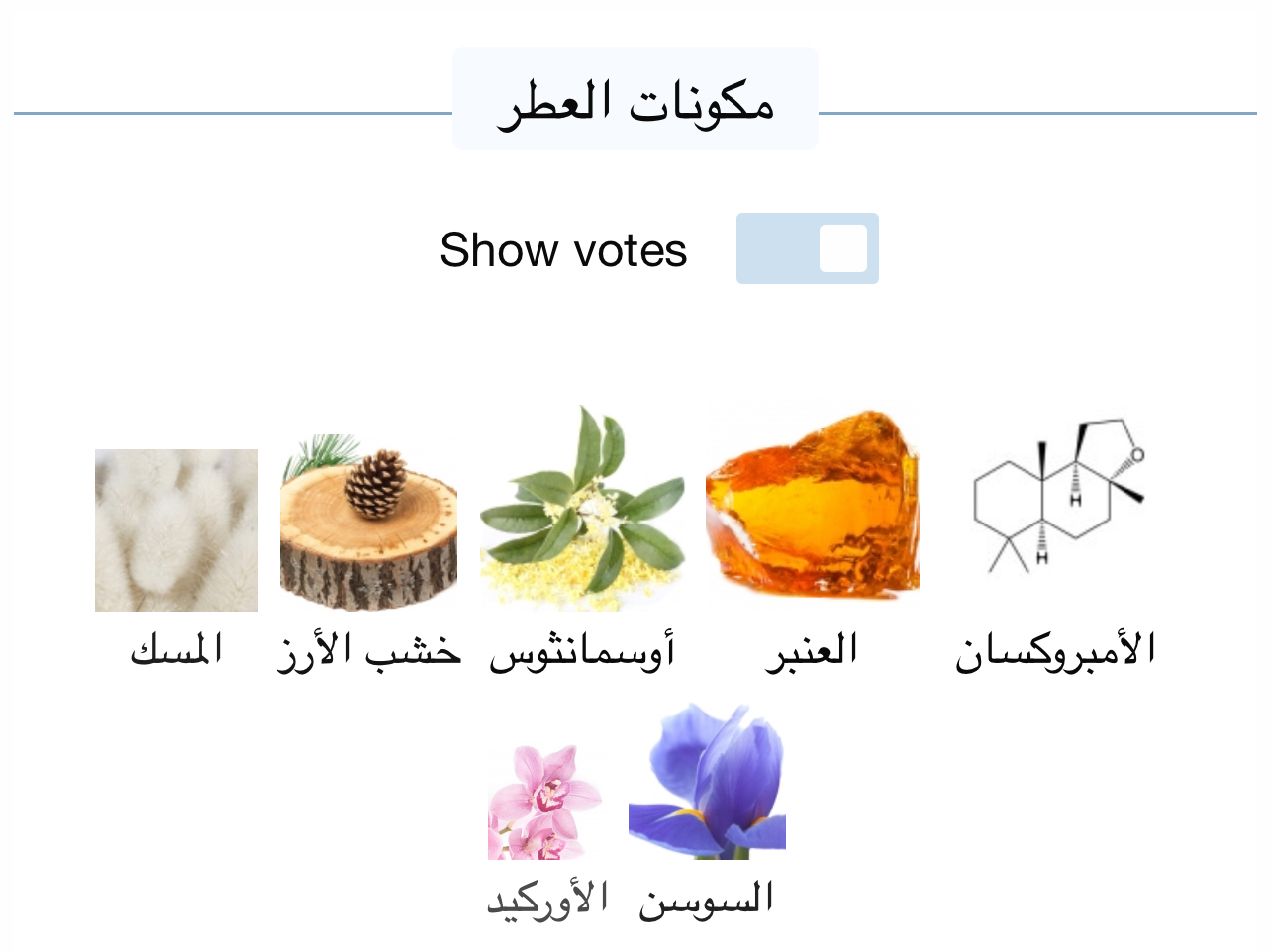
Task: Click the "Show votes" label text
Action: click(x=563, y=249)
